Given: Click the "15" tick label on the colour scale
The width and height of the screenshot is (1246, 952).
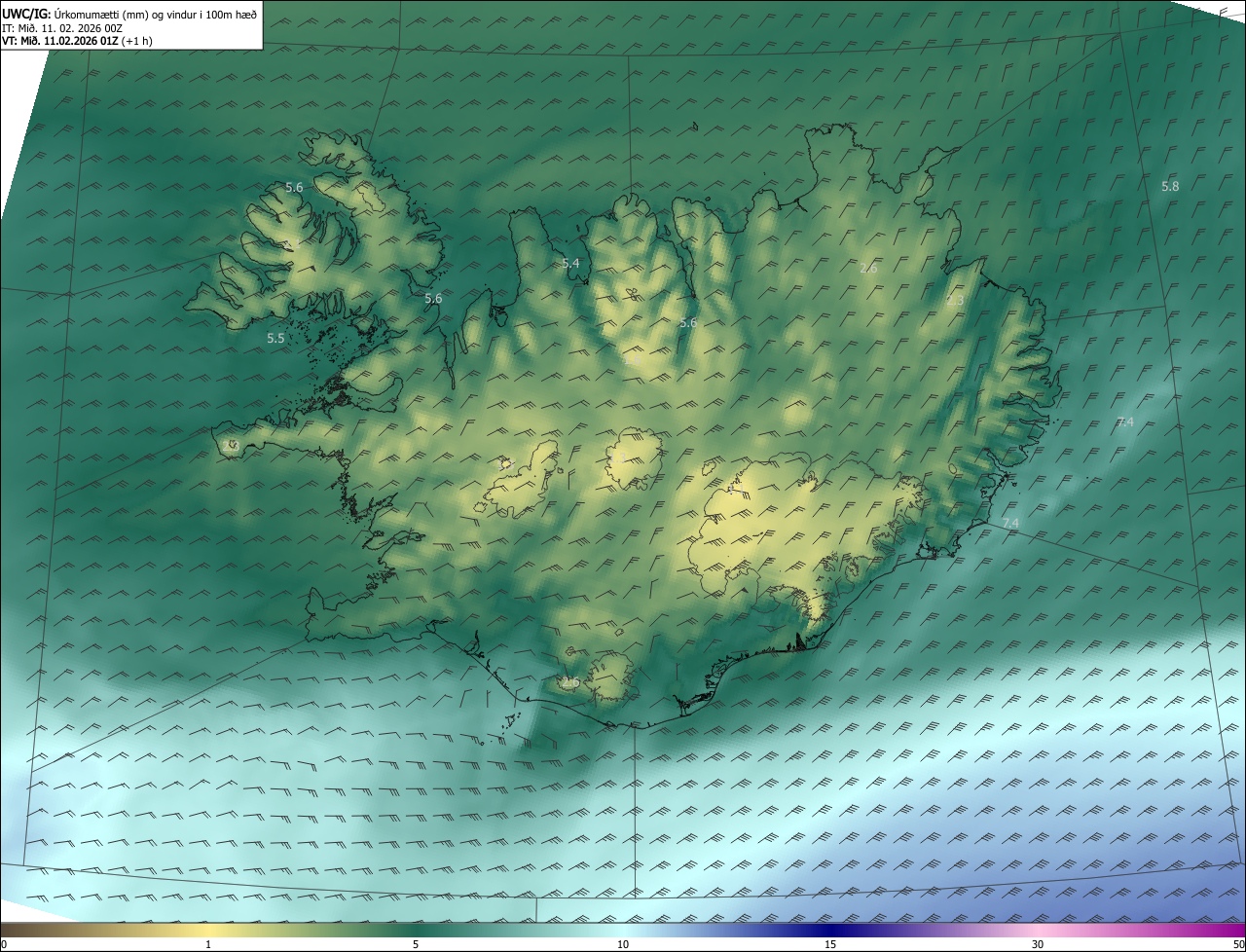Looking at the screenshot, I should [830, 944].
